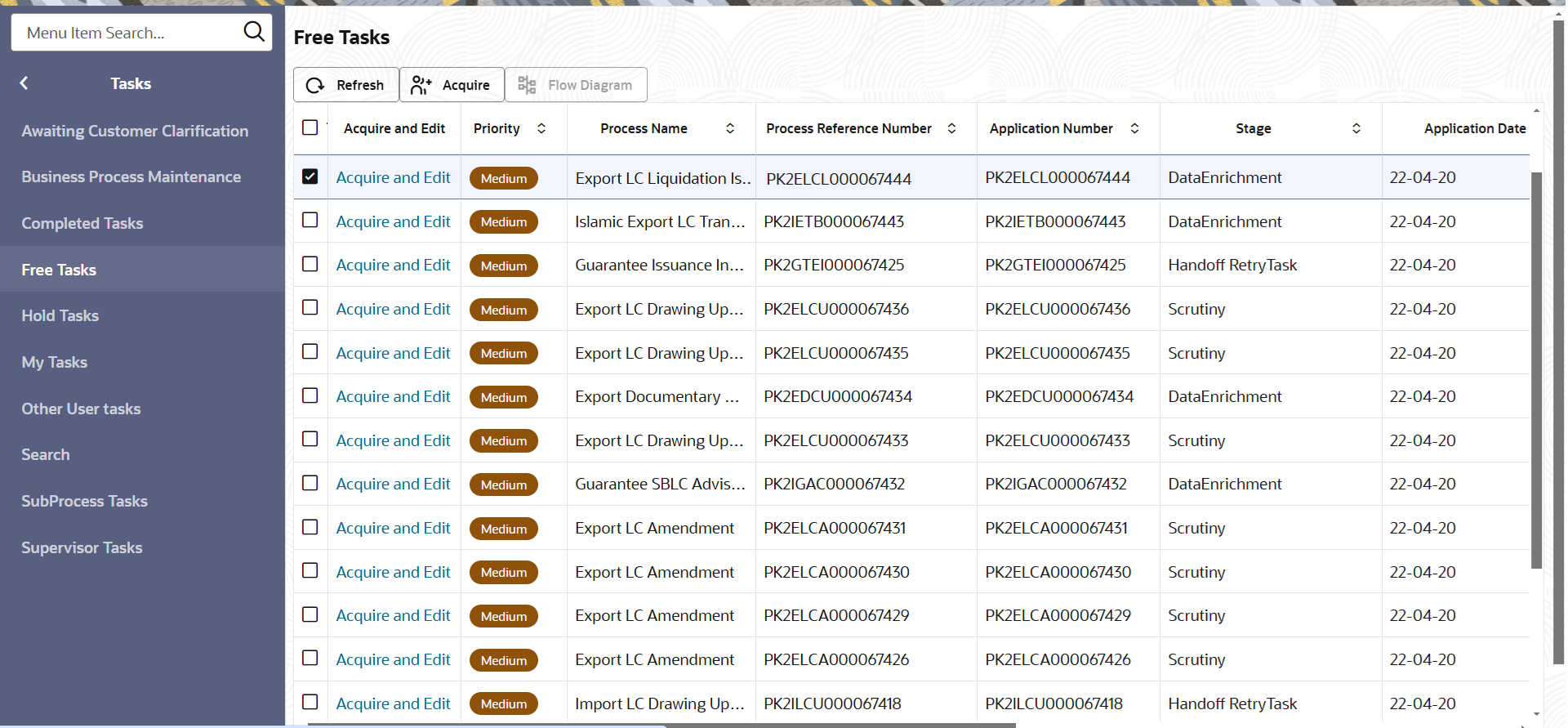Click Application Number PK2ELCA000067430
The height and width of the screenshot is (728, 1568).
[x=1058, y=572]
